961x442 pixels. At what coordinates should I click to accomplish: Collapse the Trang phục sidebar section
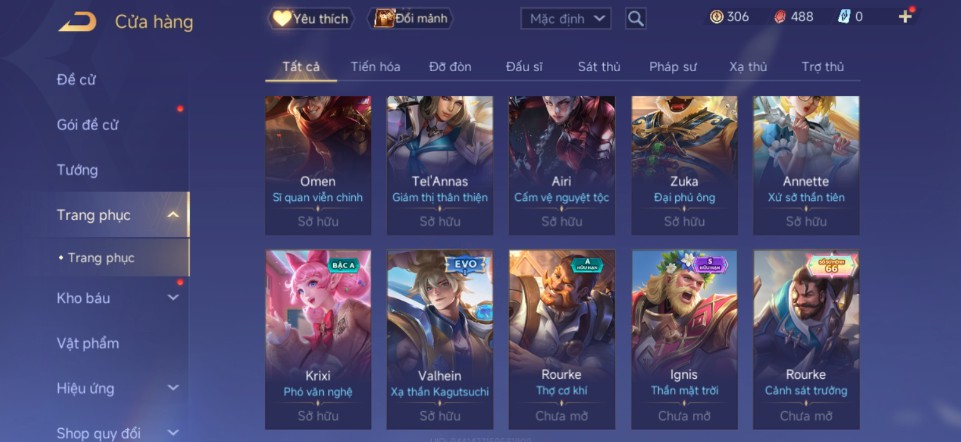(x=173, y=215)
